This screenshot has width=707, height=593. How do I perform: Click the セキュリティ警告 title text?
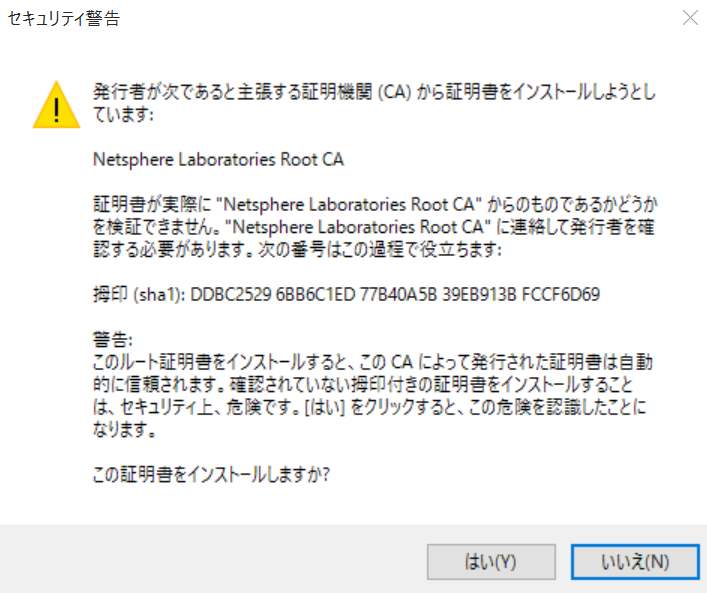[x=64, y=18]
